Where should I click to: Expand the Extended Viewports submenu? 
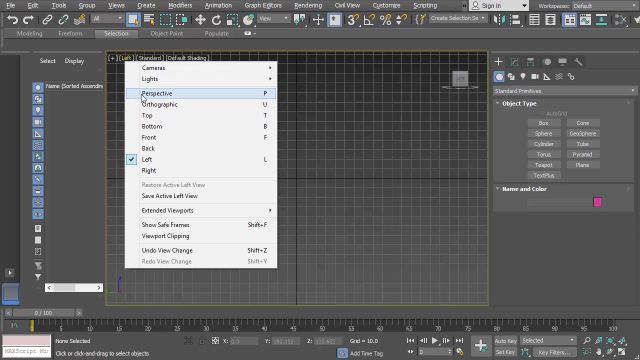click(x=200, y=211)
